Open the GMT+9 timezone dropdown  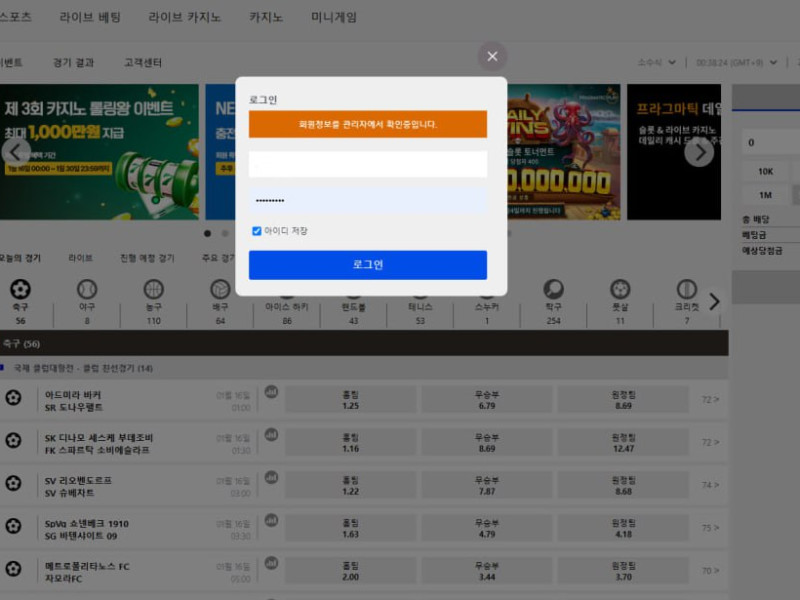[735, 62]
